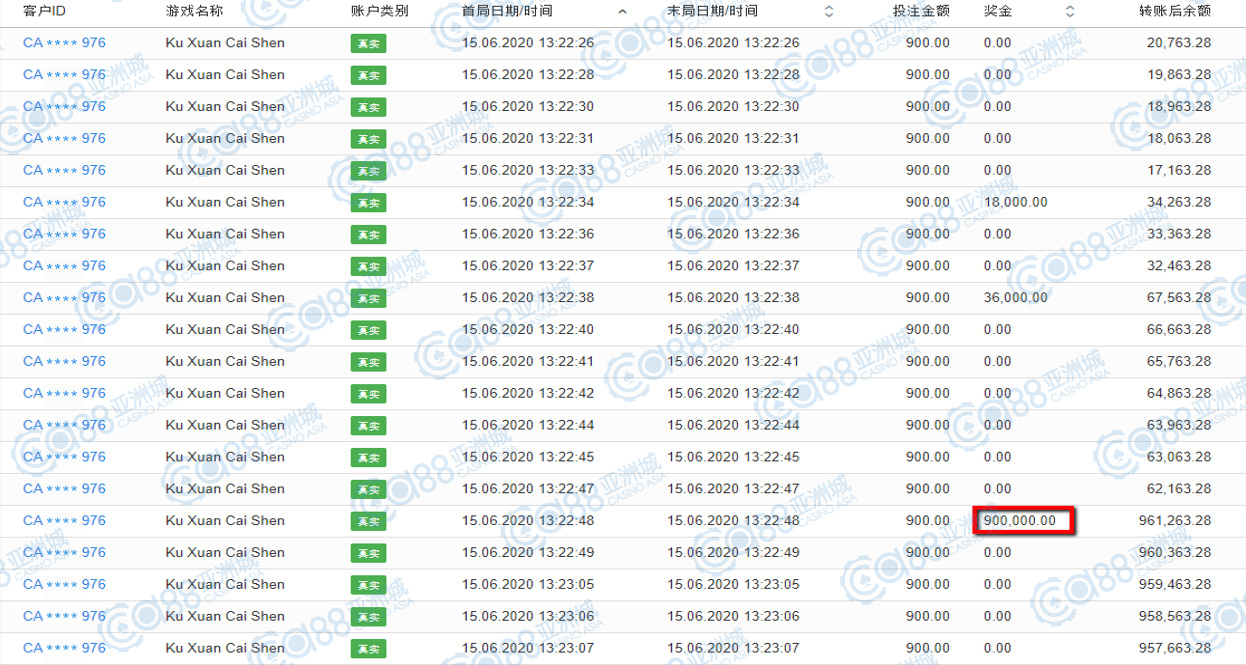Image resolution: width=1246 pixels, height=665 pixels.
Task: Click the ascending sort arrow beside 首局日期/时间
Action: [623, 12]
